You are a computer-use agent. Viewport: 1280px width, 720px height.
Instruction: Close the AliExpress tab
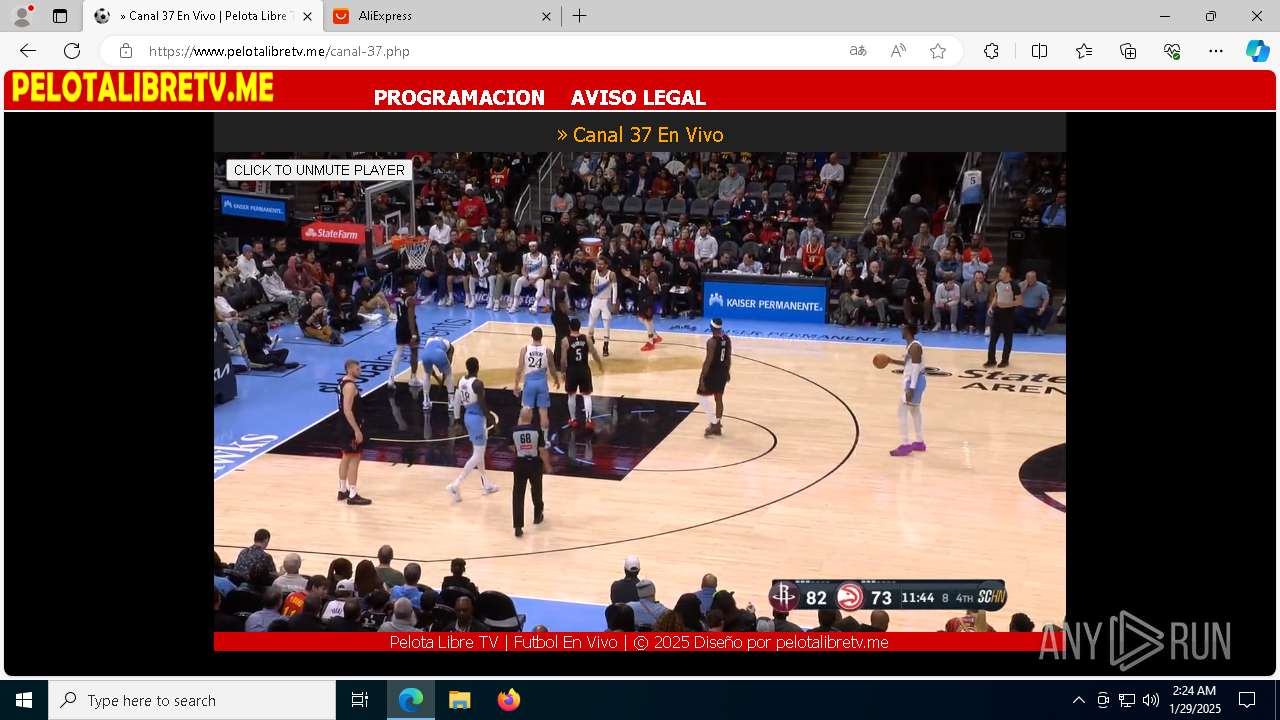click(546, 16)
